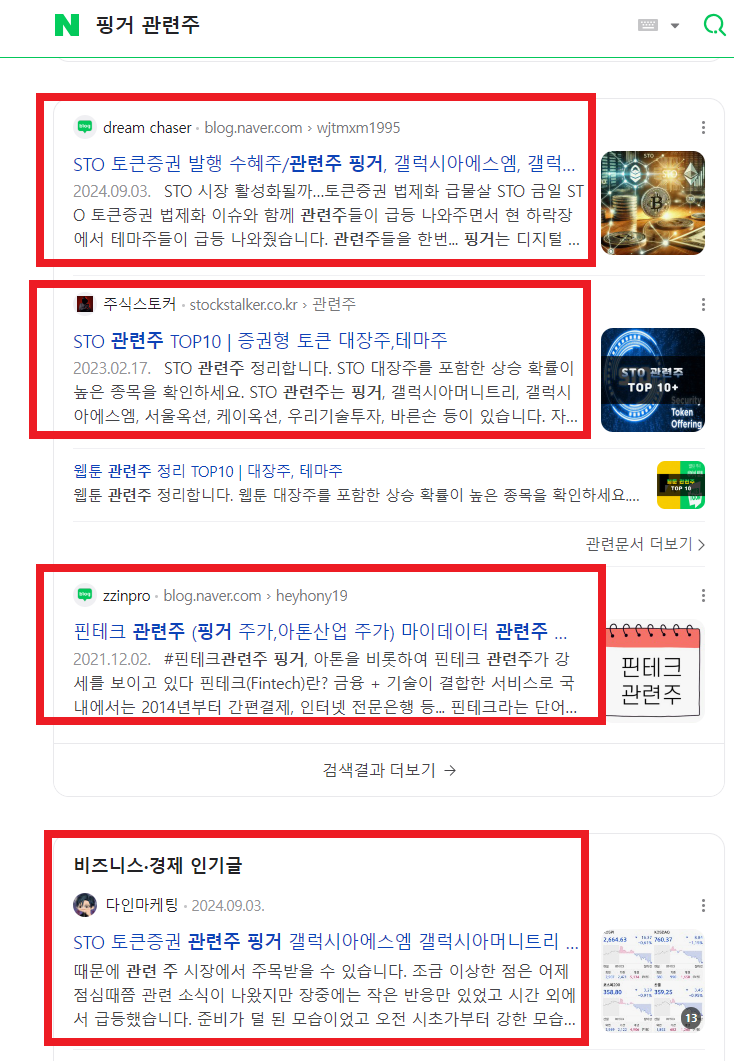Click the dream chaser author name
Image resolution: width=734 pixels, height=1061 pixels.
(147, 127)
